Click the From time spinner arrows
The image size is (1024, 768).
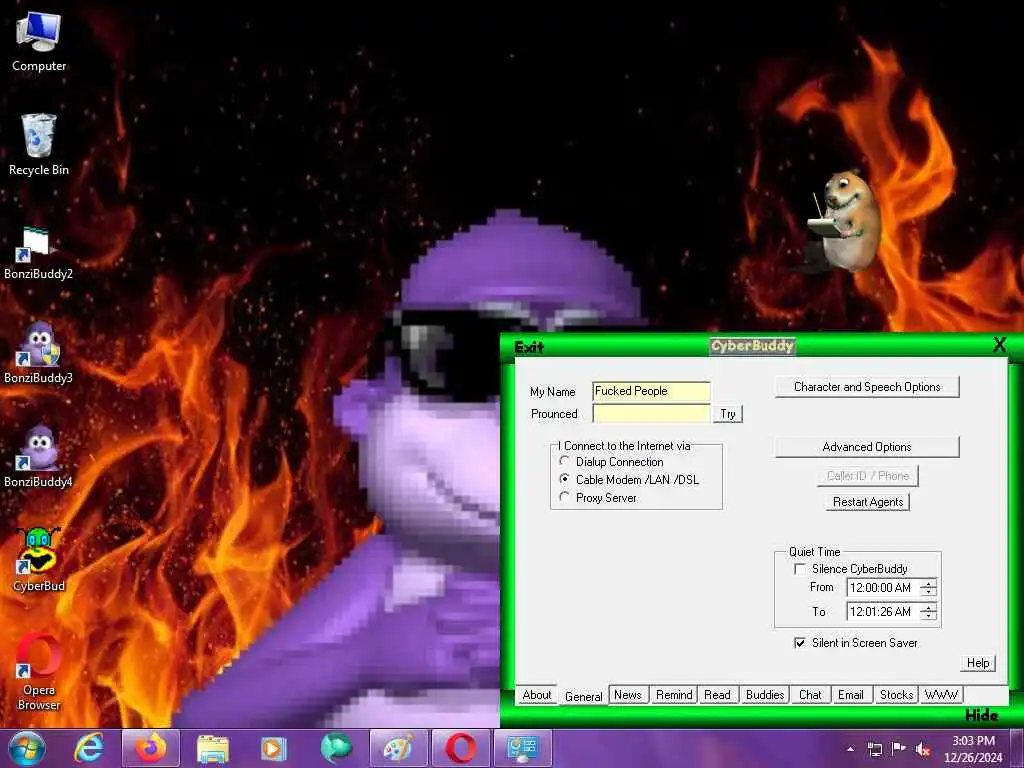coord(928,587)
